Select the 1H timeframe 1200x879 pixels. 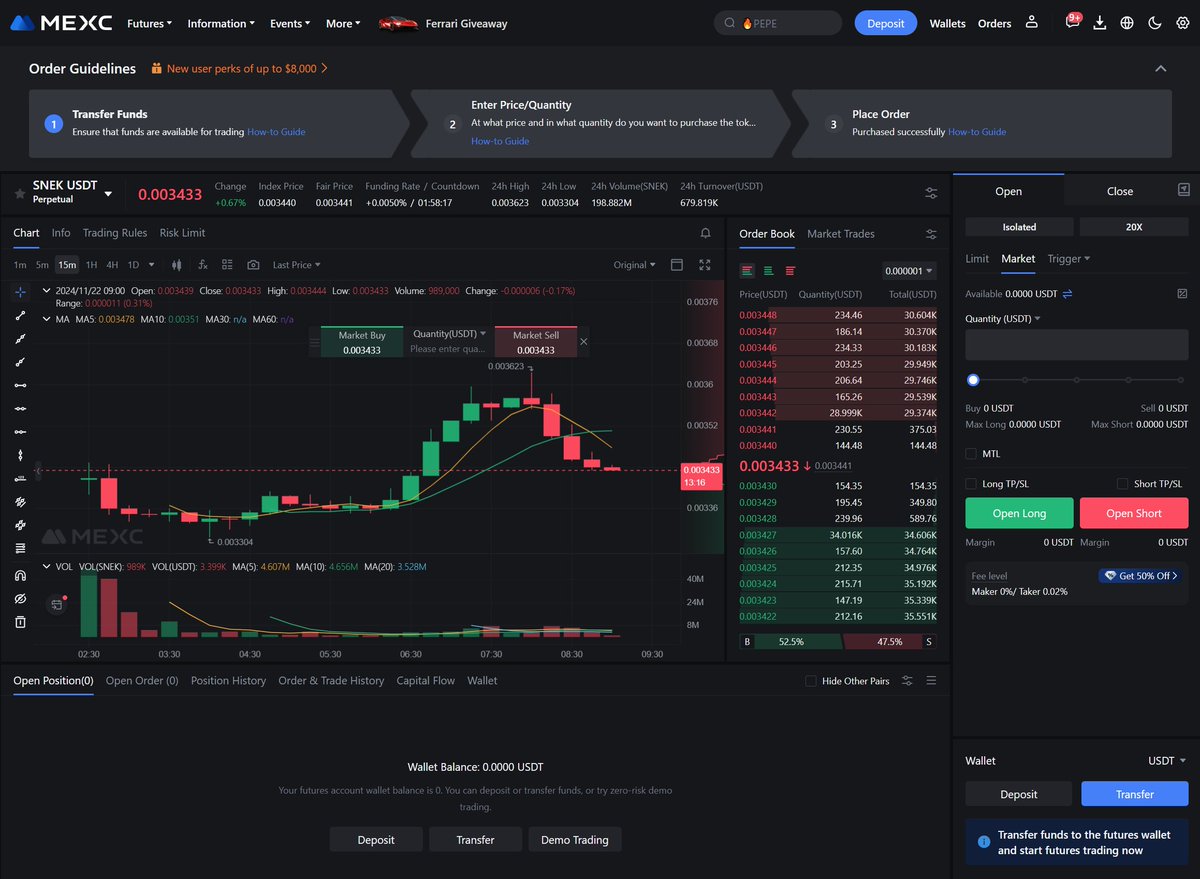91,265
